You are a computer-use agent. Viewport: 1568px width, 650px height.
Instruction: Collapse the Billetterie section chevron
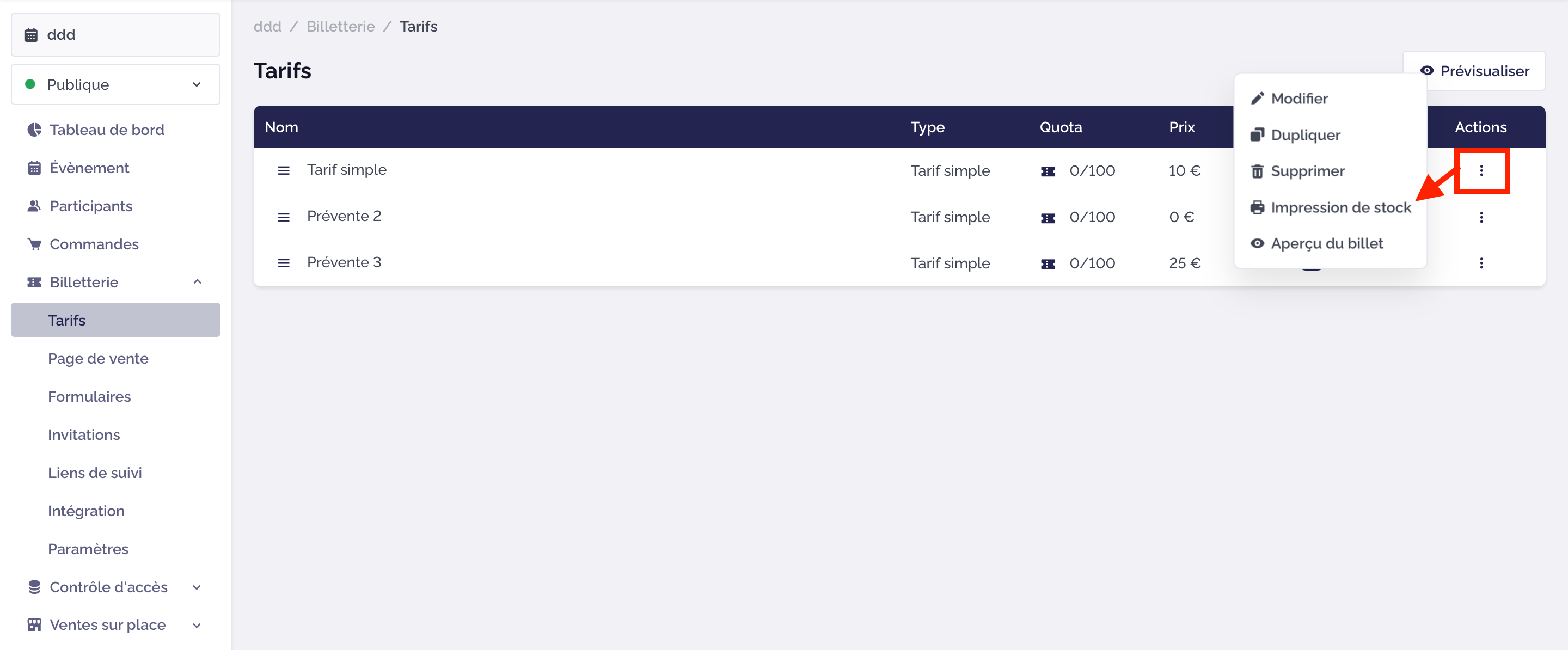197,282
